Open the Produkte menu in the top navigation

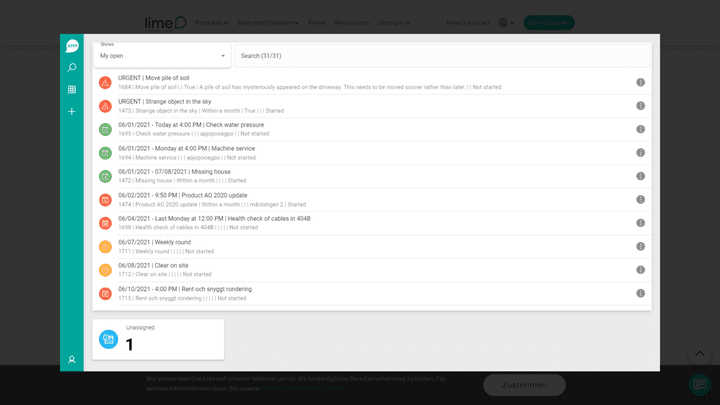[212, 22]
